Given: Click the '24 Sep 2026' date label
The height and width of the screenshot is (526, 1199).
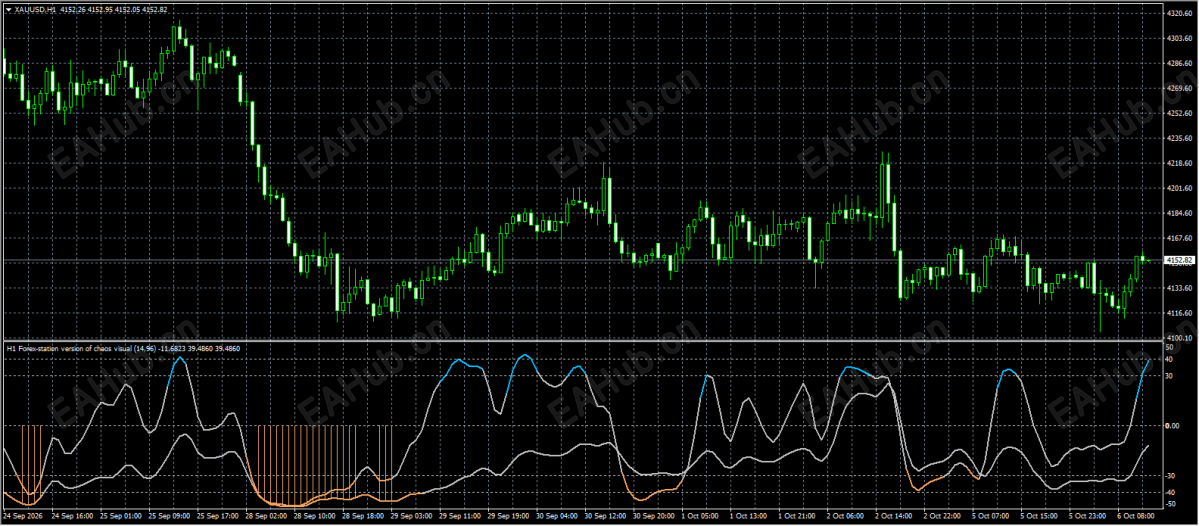Looking at the screenshot, I should tap(22, 516).
